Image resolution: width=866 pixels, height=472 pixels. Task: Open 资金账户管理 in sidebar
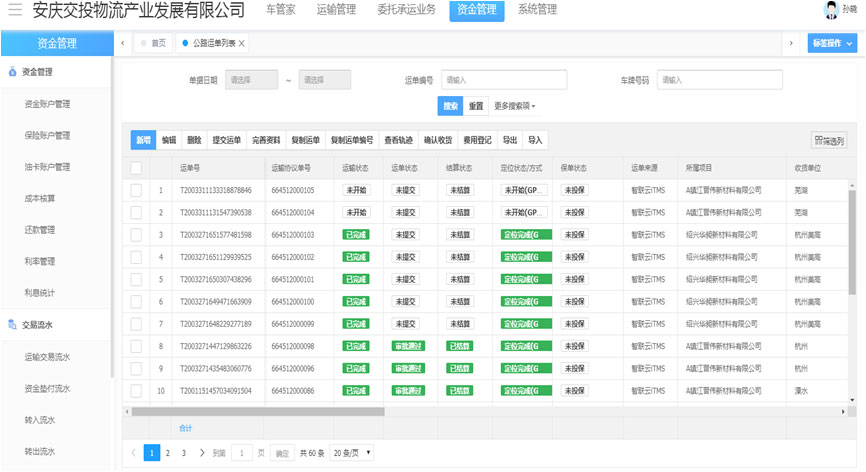pos(47,104)
